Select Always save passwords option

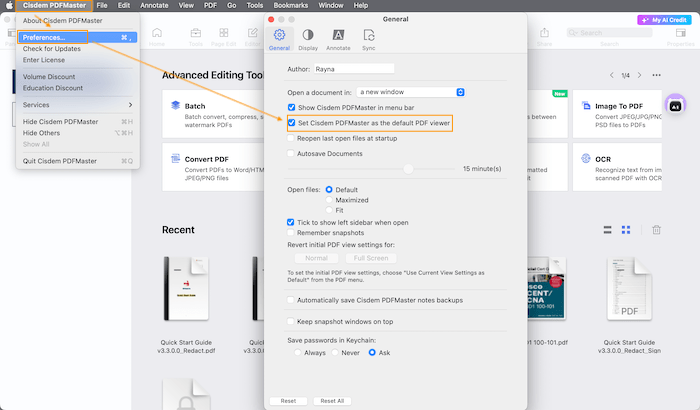click(x=298, y=353)
